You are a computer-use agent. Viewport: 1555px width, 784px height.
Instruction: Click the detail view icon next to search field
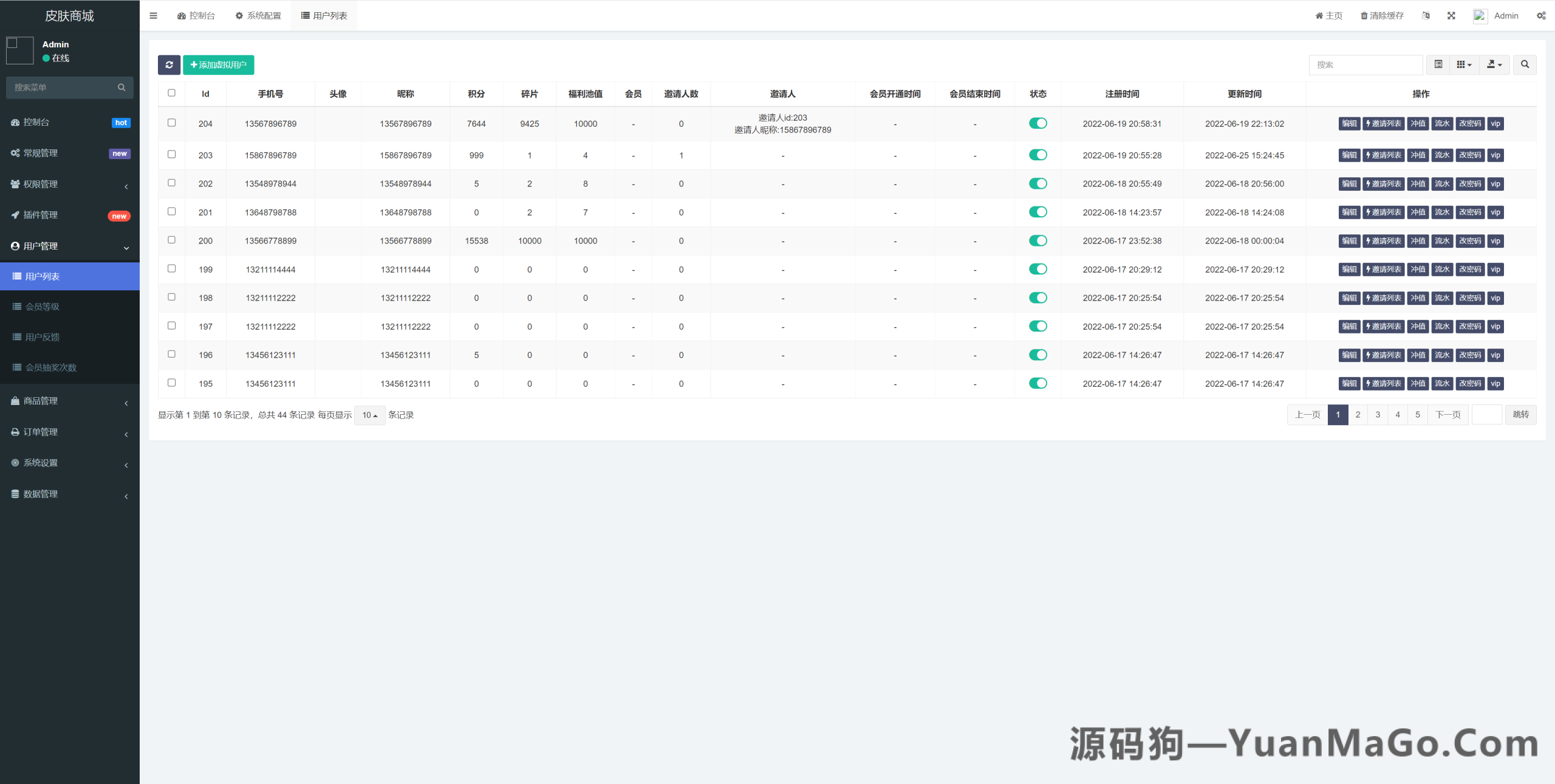click(1438, 65)
